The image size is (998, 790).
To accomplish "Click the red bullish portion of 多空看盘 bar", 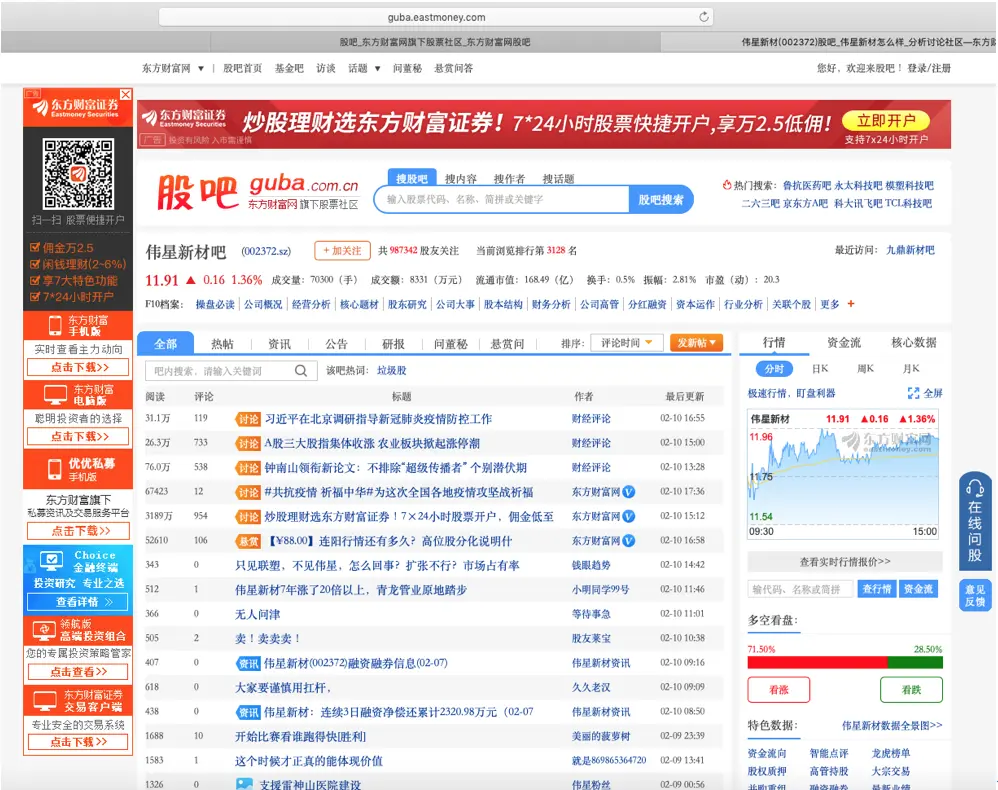I will pyautogui.click(x=817, y=663).
